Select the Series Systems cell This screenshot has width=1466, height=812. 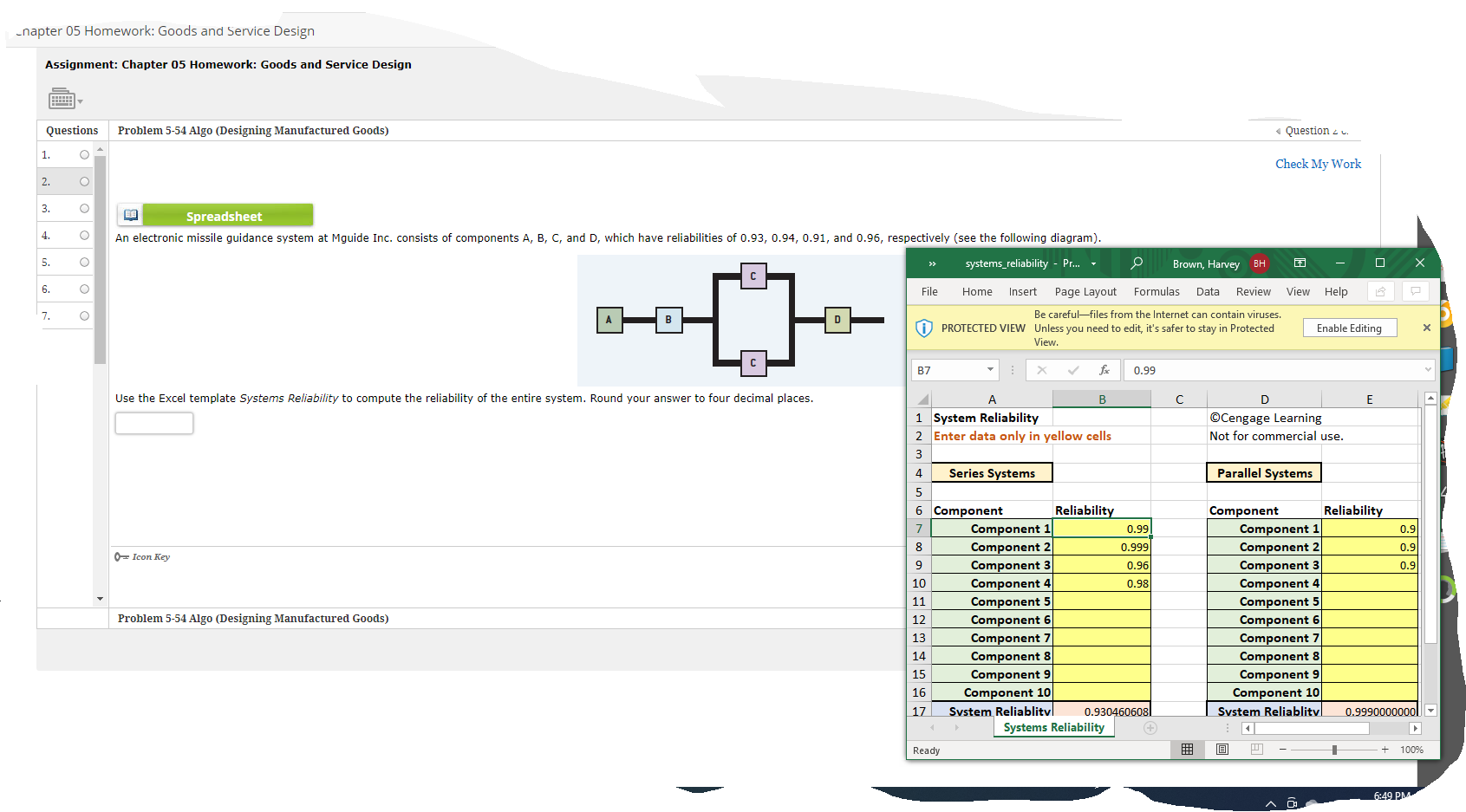pyautogui.click(x=992, y=473)
